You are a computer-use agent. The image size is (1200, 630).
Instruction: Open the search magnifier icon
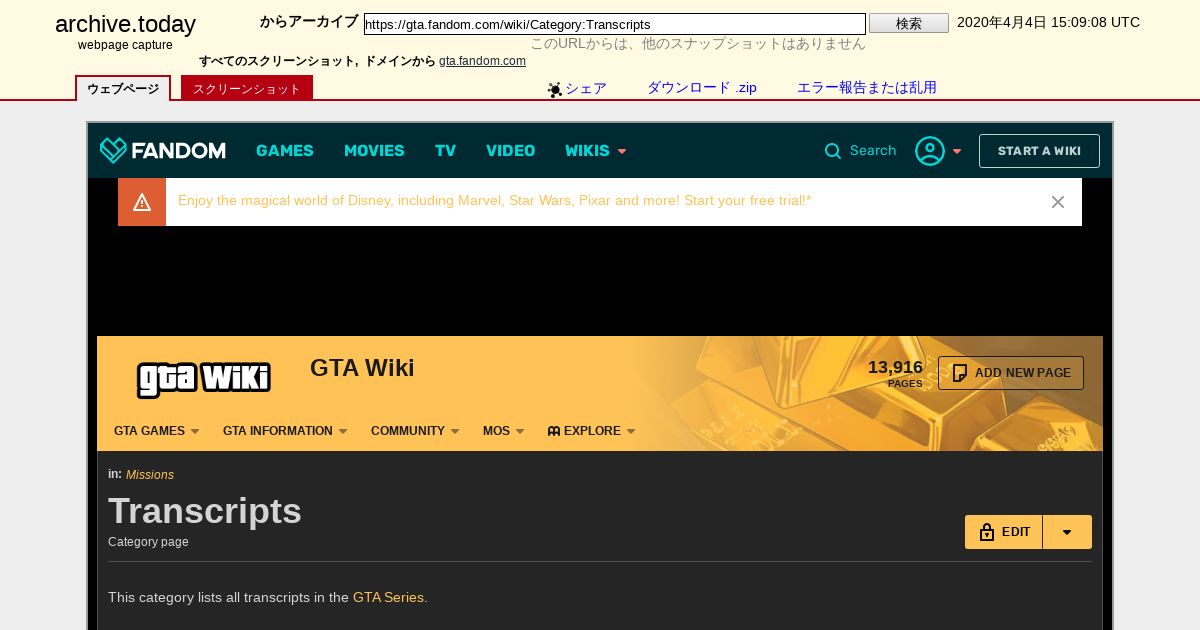(x=833, y=151)
